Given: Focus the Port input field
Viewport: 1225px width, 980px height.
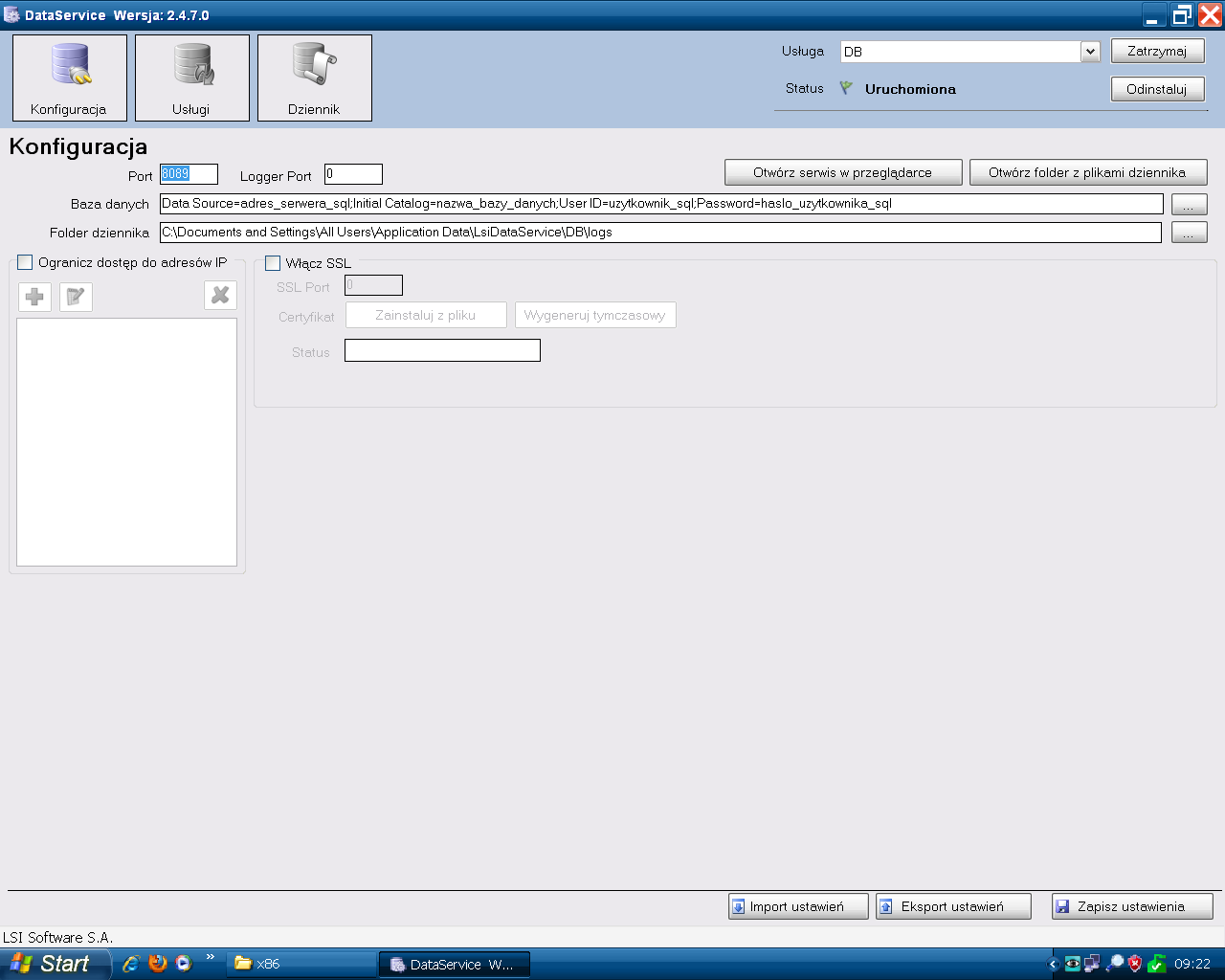Looking at the screenshot, I should [x=189, y=174].
